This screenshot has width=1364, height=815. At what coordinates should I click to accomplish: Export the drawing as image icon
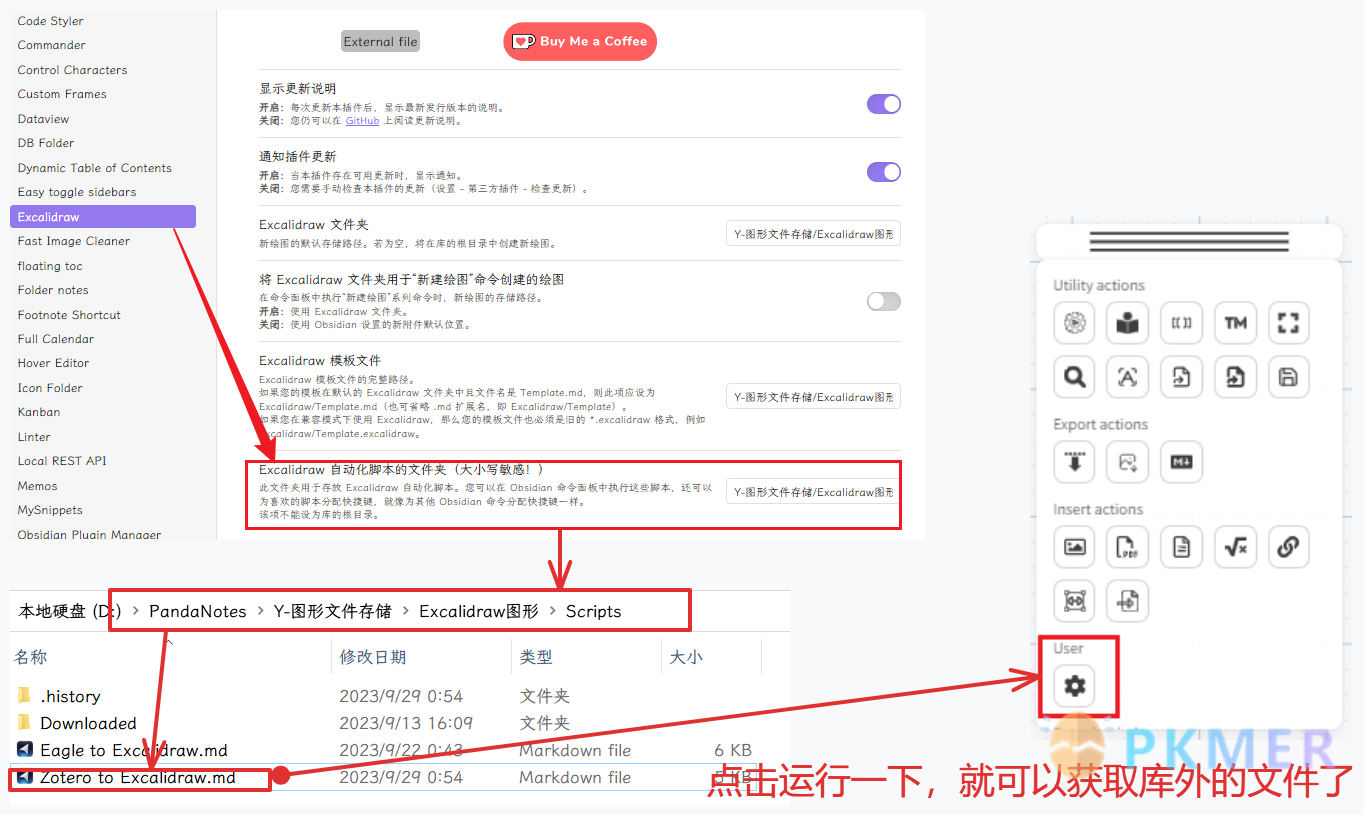[1128, 462]
